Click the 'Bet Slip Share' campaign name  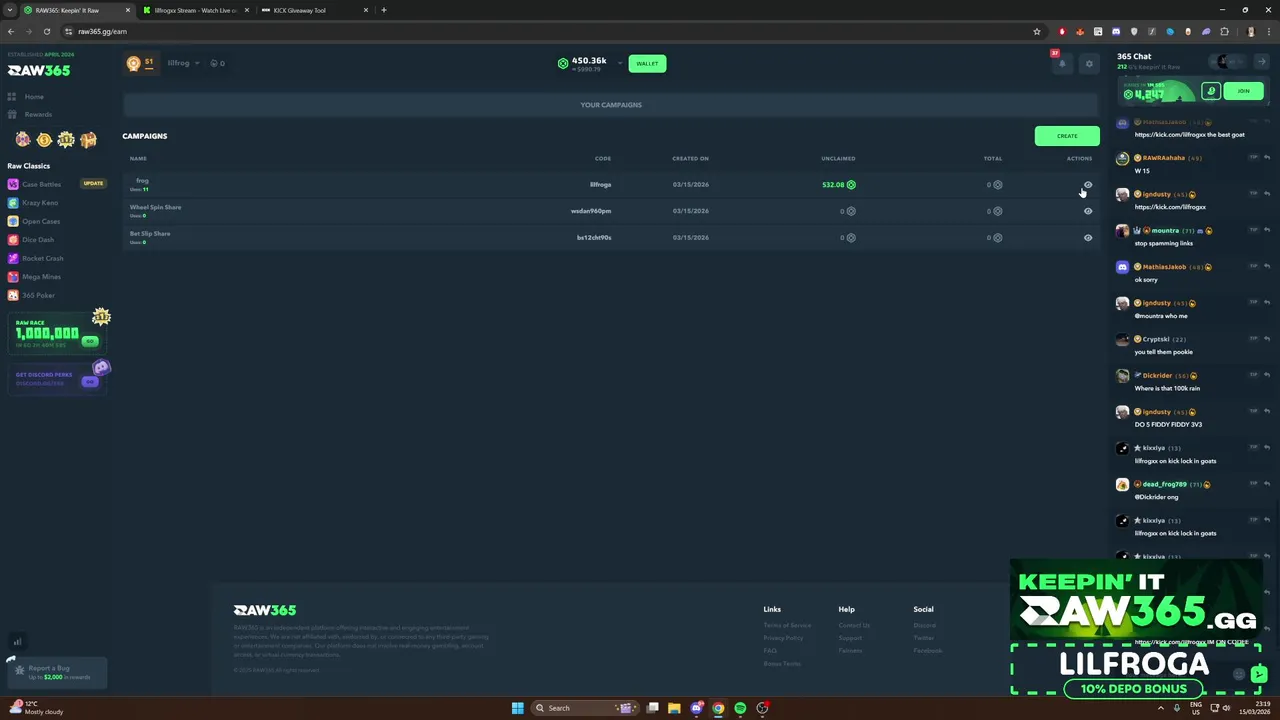(x=150, y=234)
